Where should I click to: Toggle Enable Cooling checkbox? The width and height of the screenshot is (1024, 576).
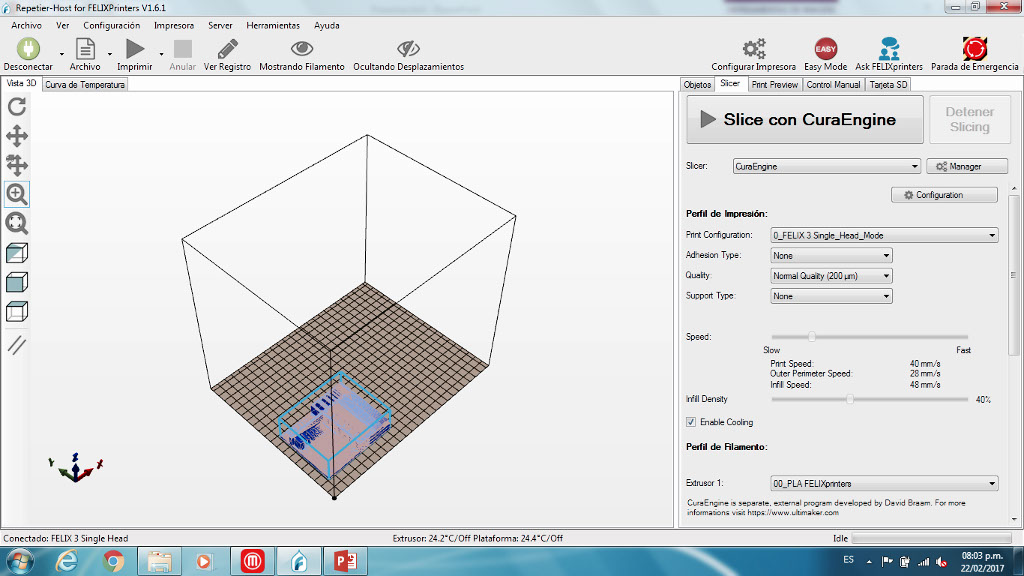(x=691, y=422)
